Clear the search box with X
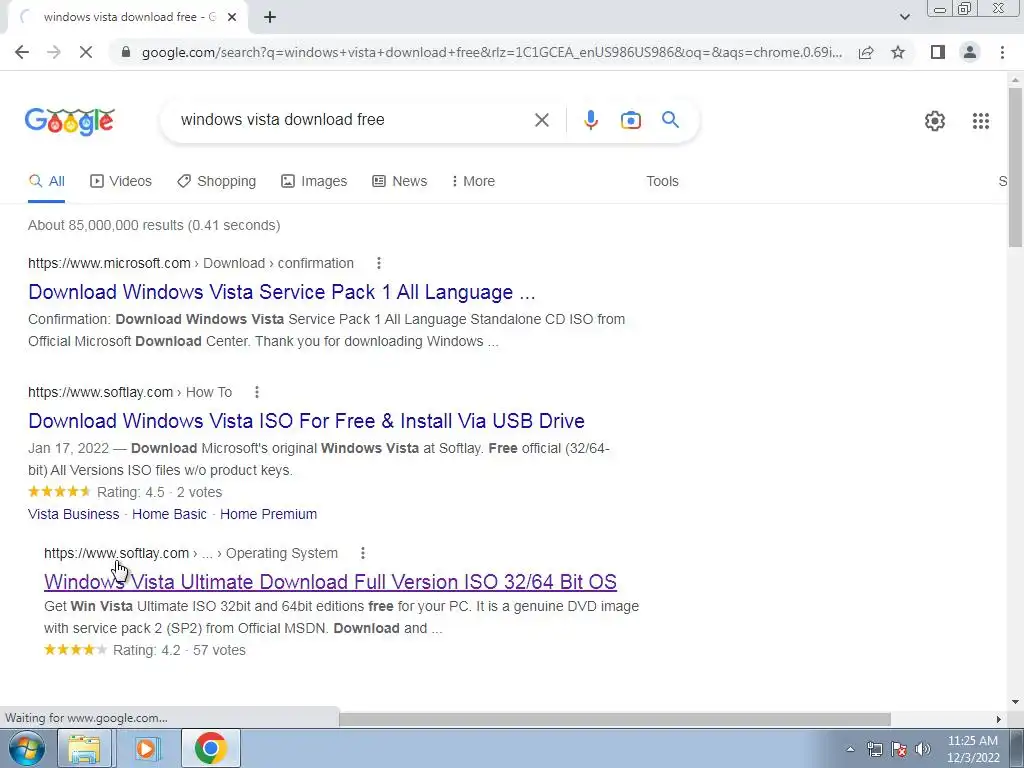The height and width of the screenshot is (768, 1024). point(541,120)
